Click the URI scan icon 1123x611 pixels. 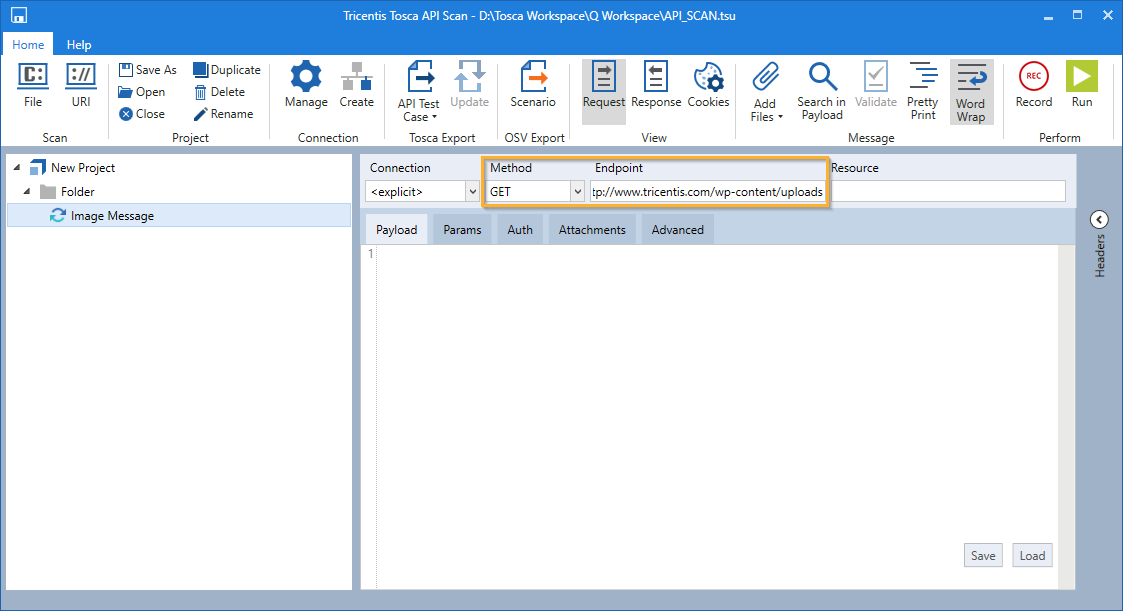[x=80, y=77]
